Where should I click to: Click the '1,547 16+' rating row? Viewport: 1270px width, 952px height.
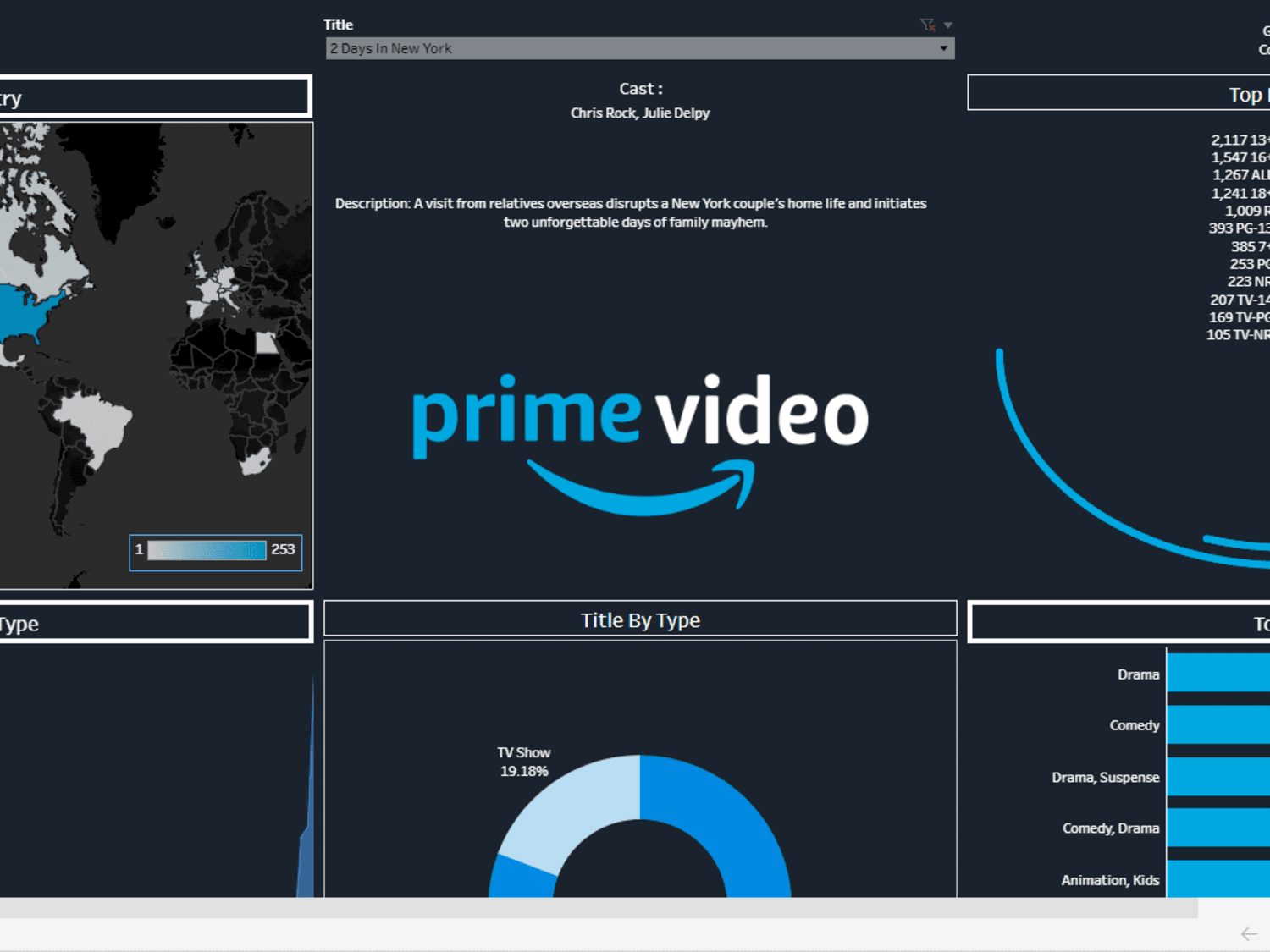click(x=1240, y=157)
